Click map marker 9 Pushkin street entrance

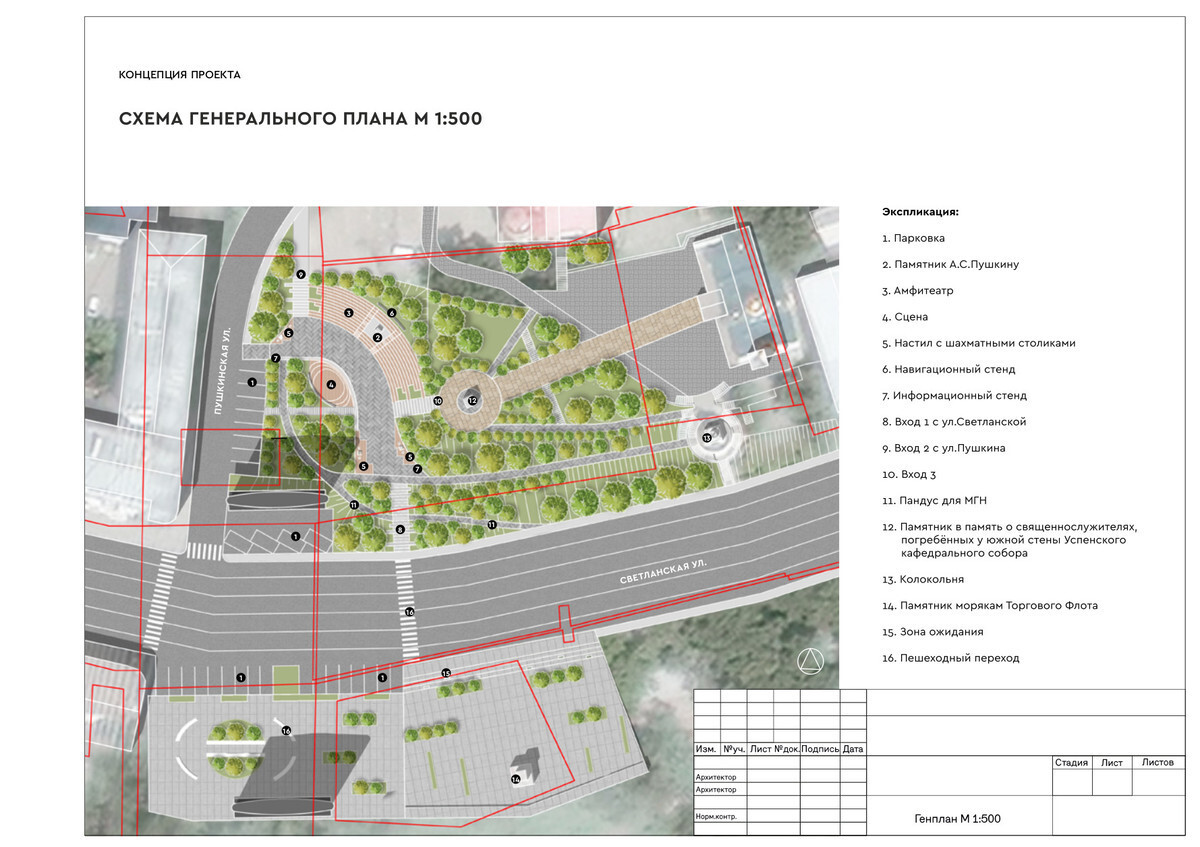pos(300,274)
